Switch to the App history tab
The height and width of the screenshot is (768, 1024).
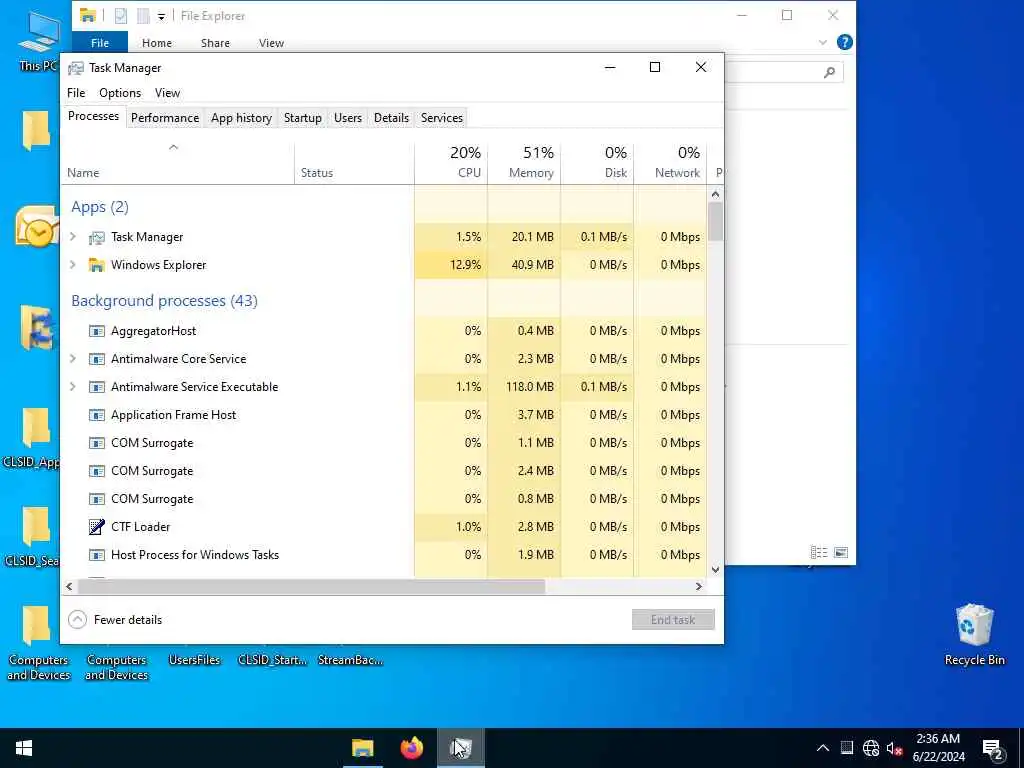pyautogui.click(x=241, y=118)
